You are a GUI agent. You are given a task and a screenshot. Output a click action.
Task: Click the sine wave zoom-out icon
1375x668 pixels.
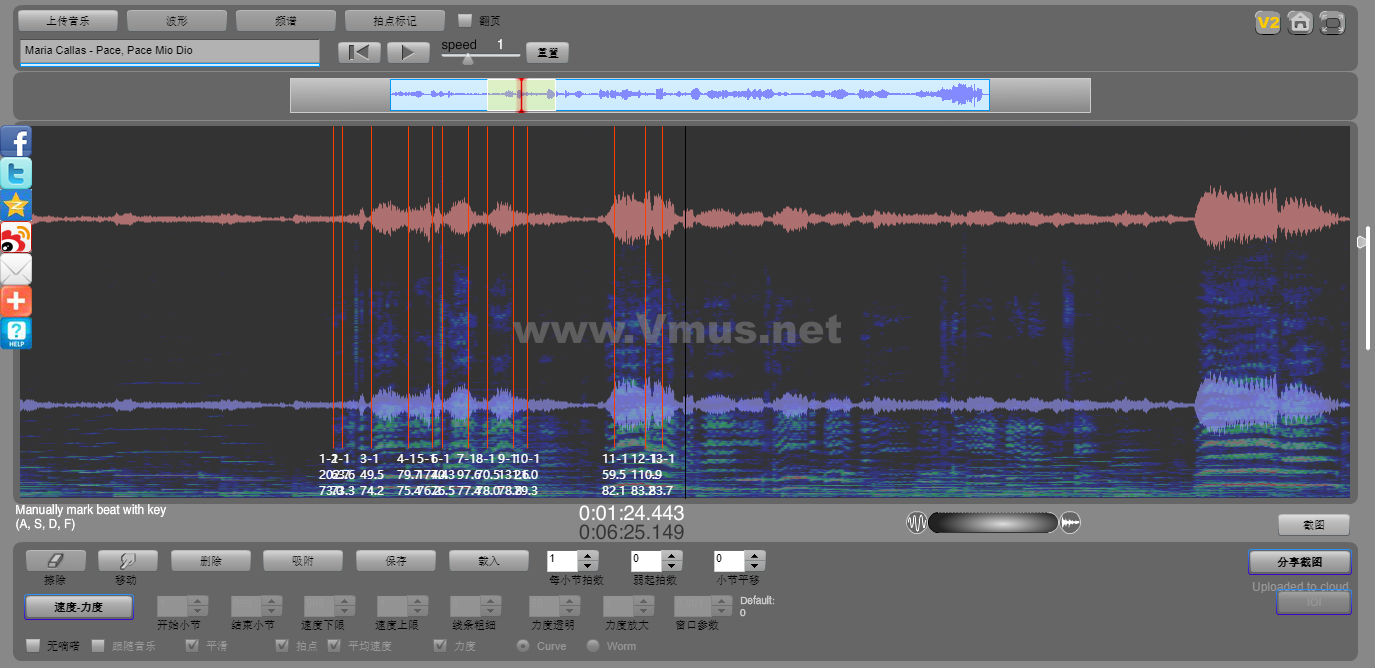(x=916, y=523)
